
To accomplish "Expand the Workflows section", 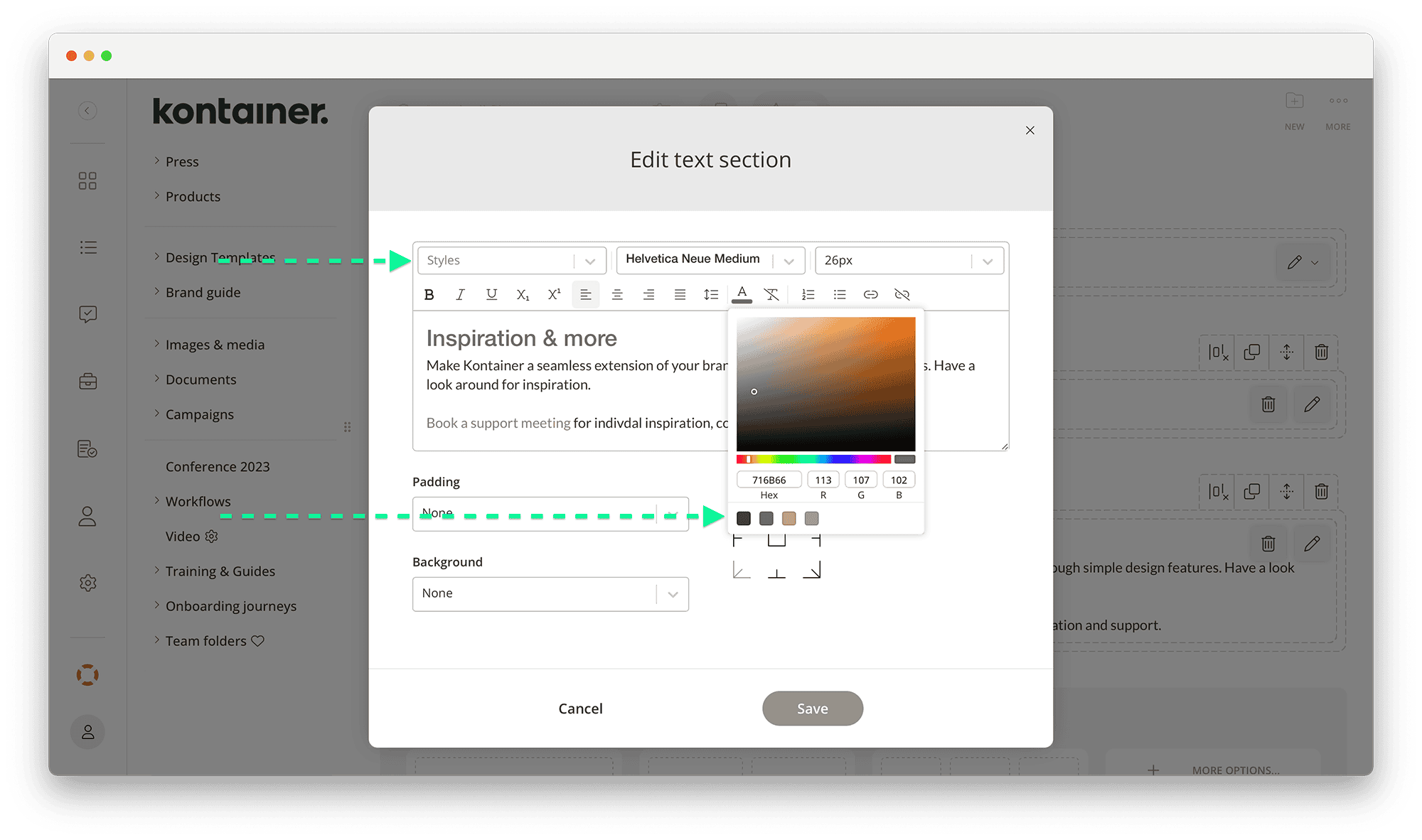I will point(198,501).
